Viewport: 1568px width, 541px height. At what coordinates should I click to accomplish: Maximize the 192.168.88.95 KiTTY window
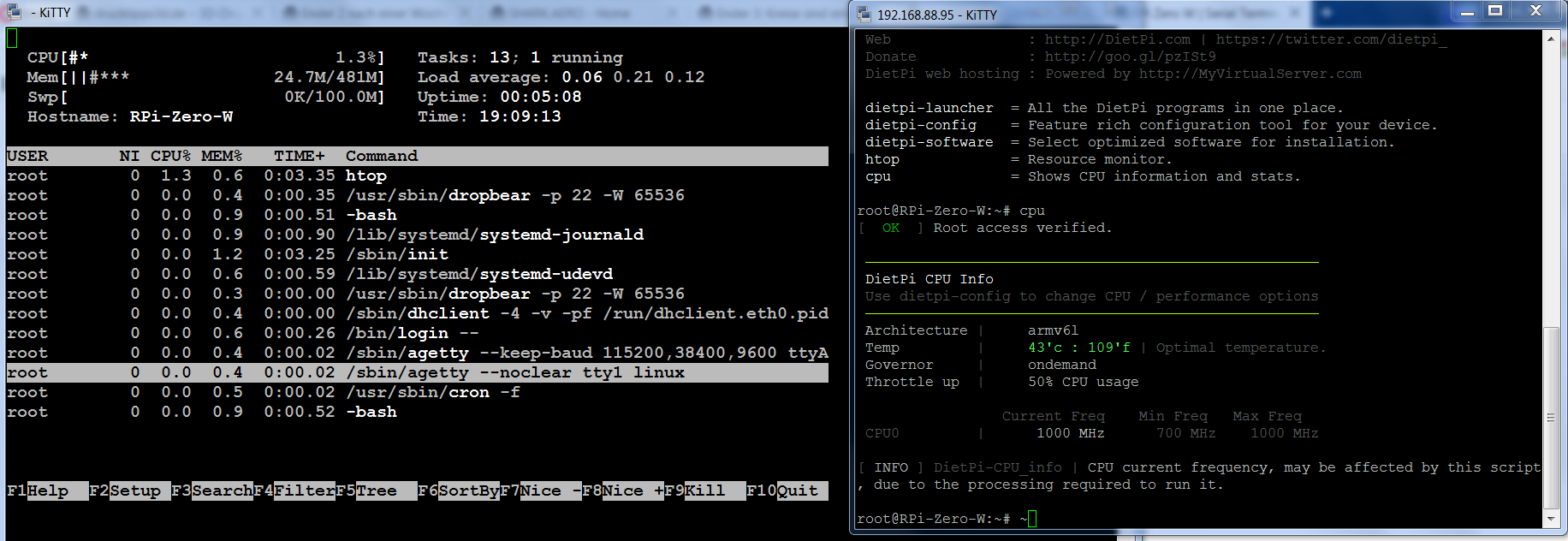point(1495,11)
